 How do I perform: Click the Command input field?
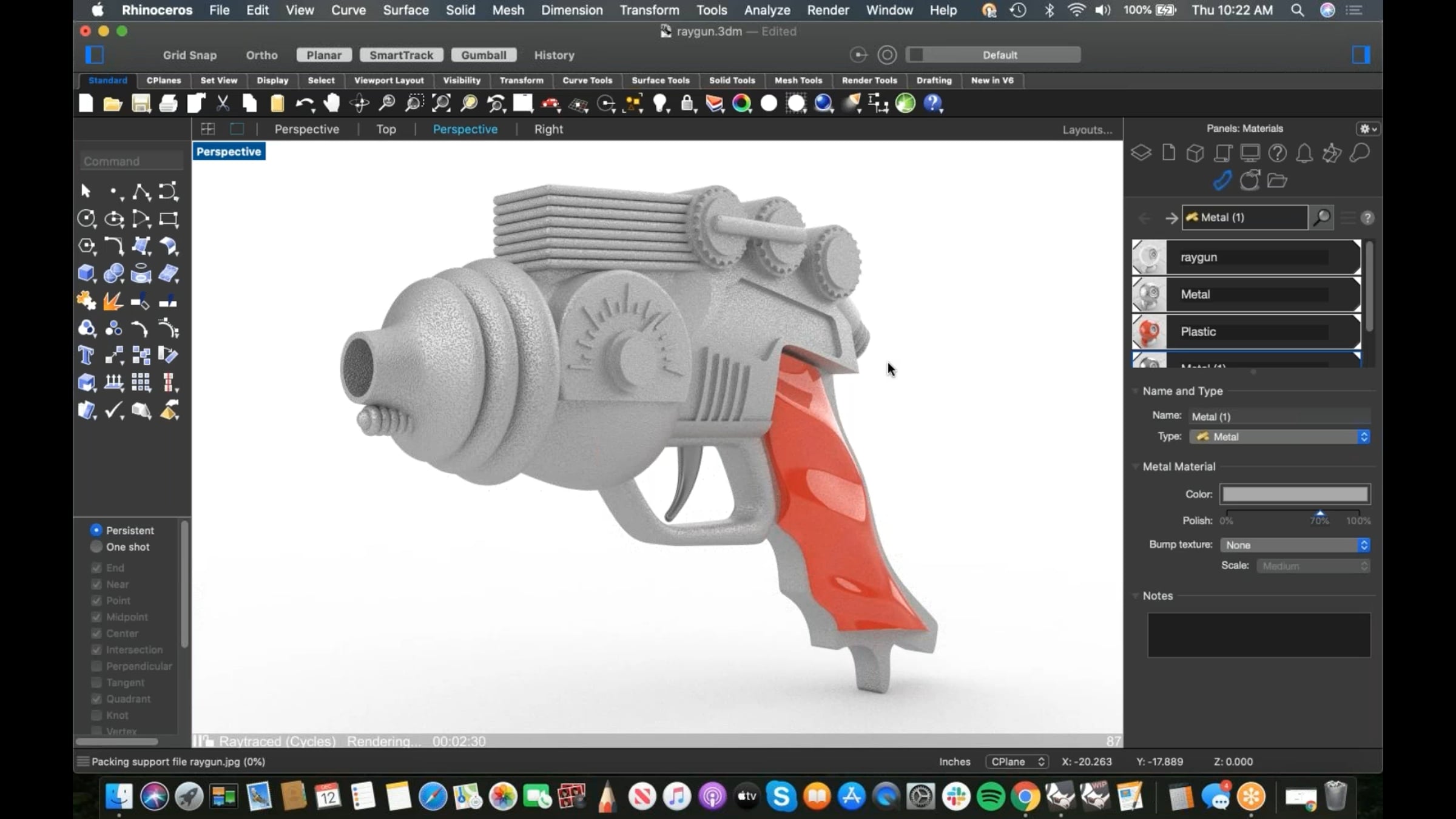coord(131,161)
